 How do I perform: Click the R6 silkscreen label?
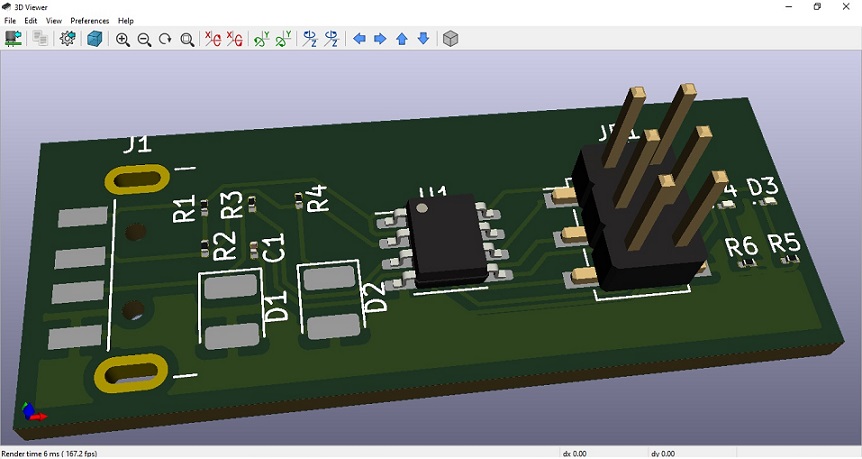point(742,247)
